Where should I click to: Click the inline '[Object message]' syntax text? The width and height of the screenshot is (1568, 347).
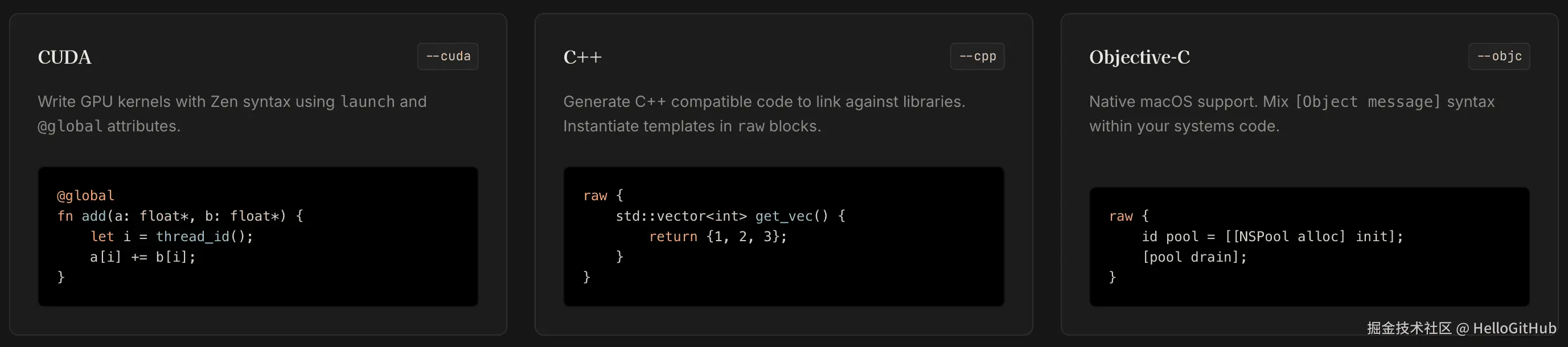[1368, 101]
